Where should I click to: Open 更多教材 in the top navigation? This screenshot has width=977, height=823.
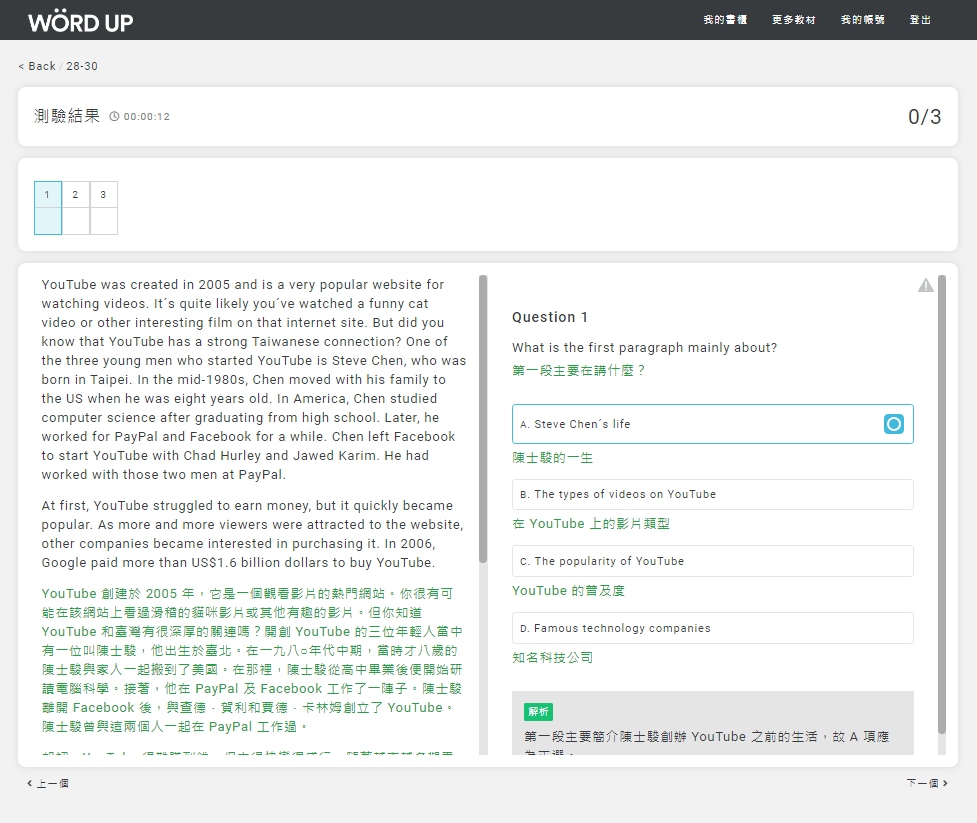point(793,20)
